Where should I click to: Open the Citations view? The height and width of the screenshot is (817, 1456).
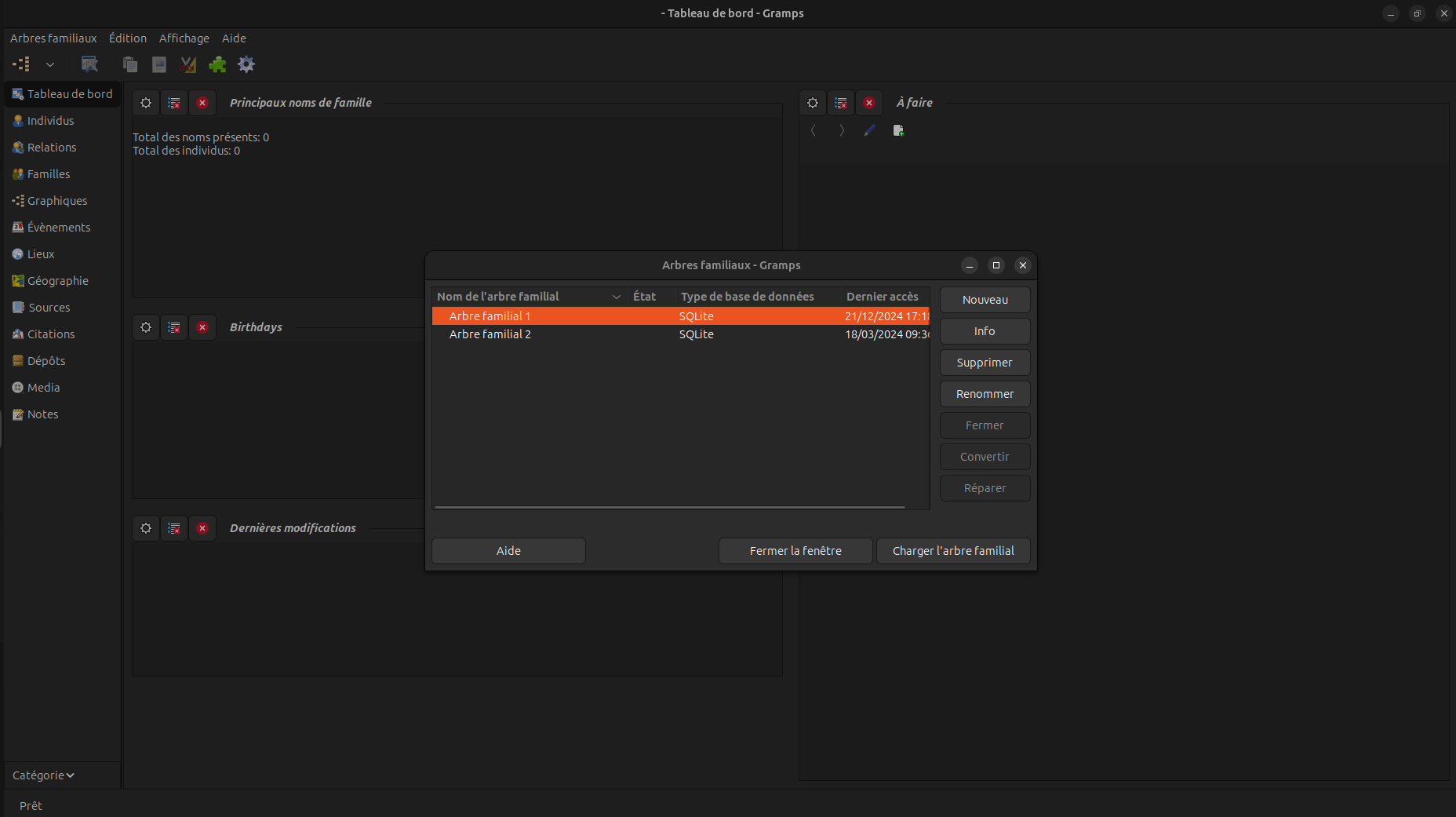pos(63,334)
